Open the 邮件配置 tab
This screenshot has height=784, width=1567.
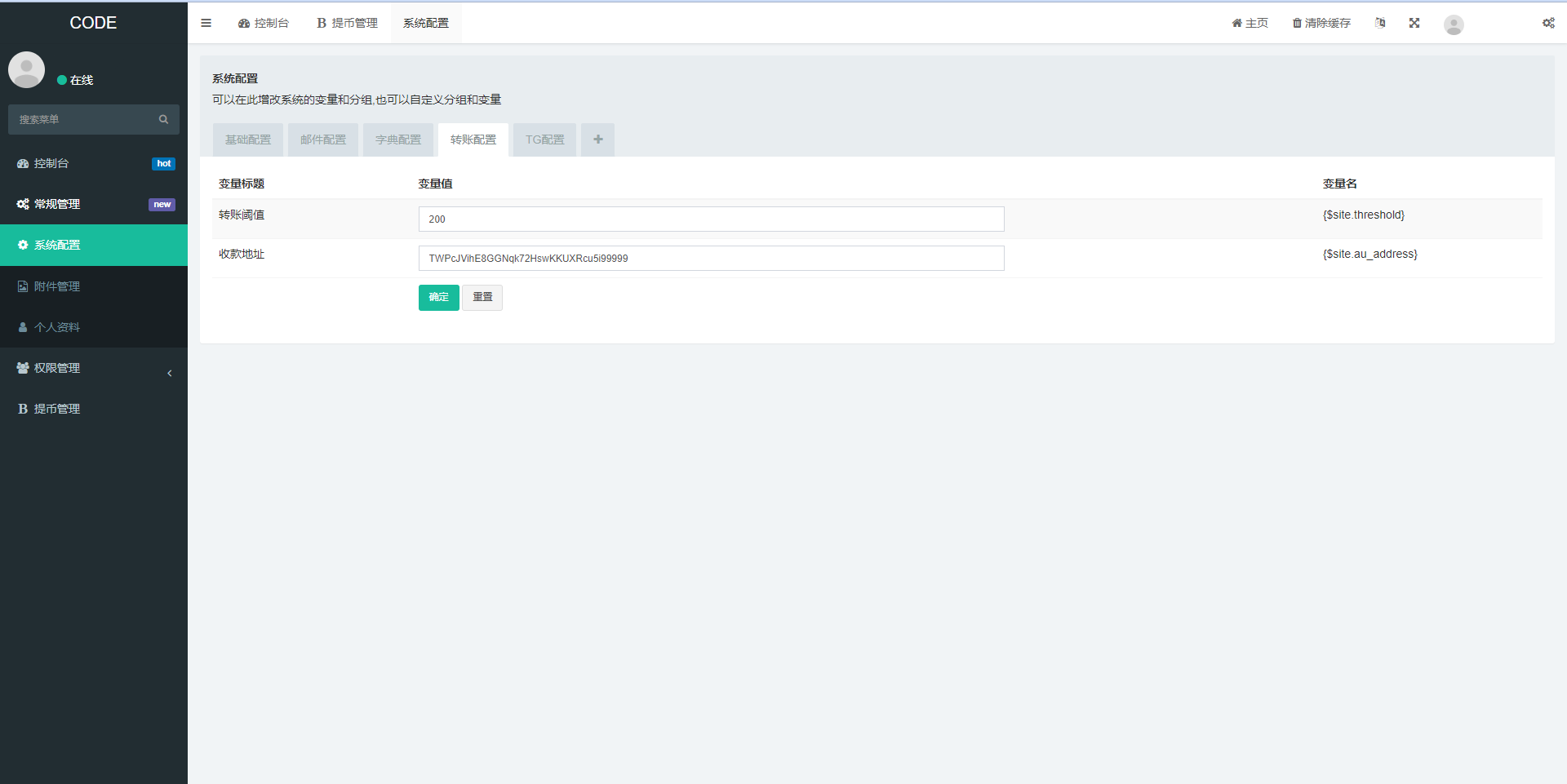pos(323,140)
